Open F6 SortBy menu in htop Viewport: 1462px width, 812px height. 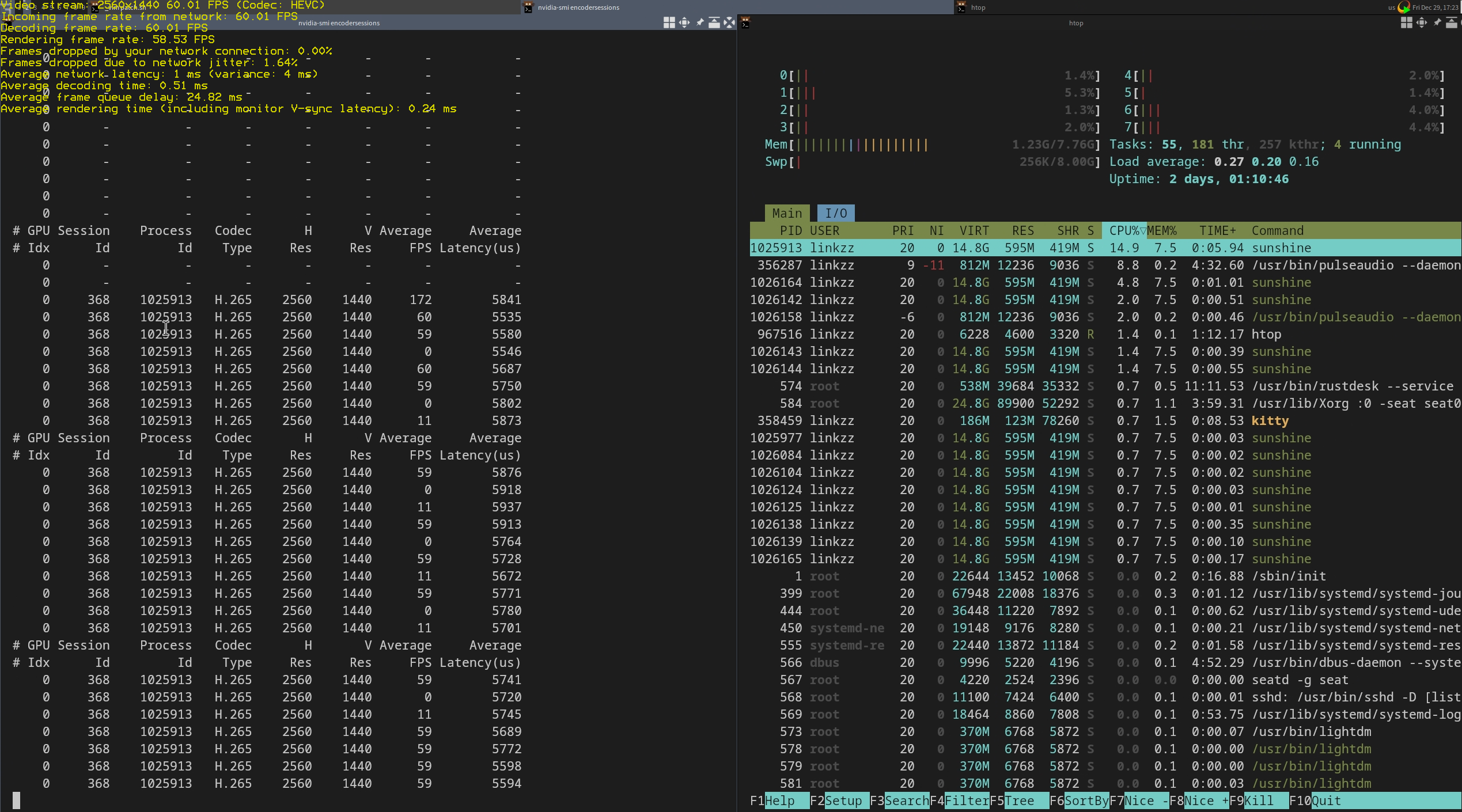coord(1079,800)
